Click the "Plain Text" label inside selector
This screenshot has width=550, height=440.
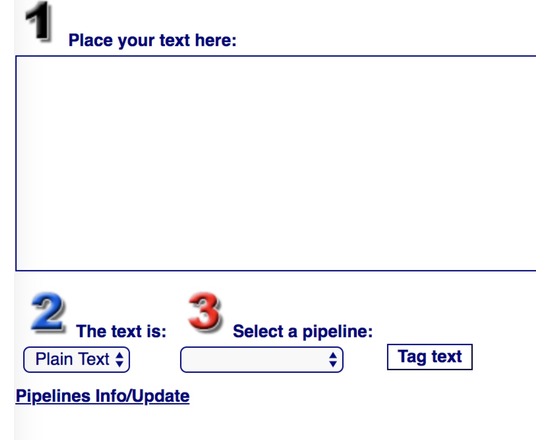[72, 359]
